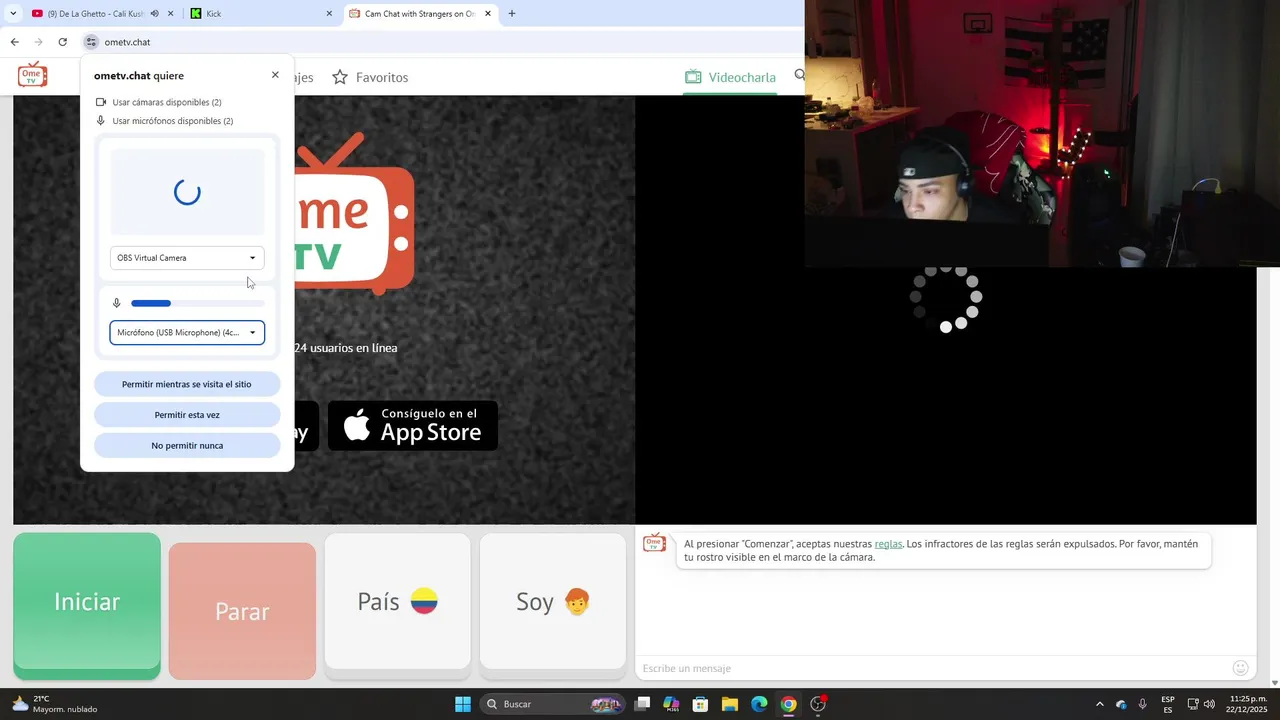Image resolution: width=1280 pixels, height=720 pixels.
Task: Open site information icon in address bar
Action: [x=91, y=42]
